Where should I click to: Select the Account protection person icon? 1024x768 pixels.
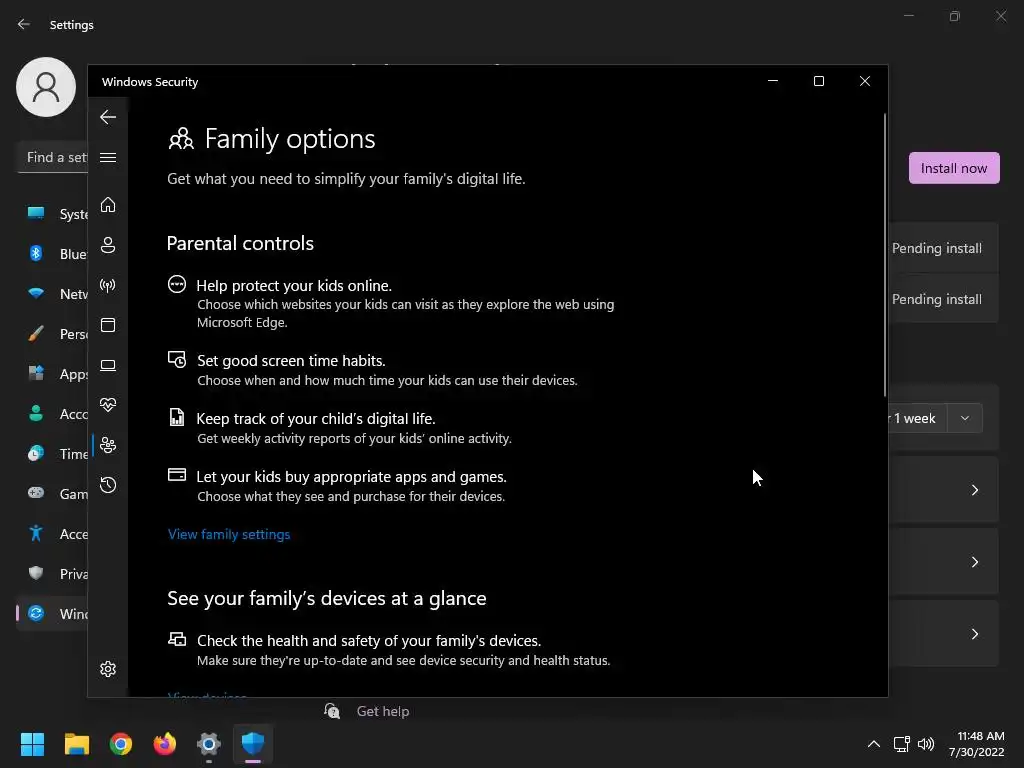click(108, 245)
